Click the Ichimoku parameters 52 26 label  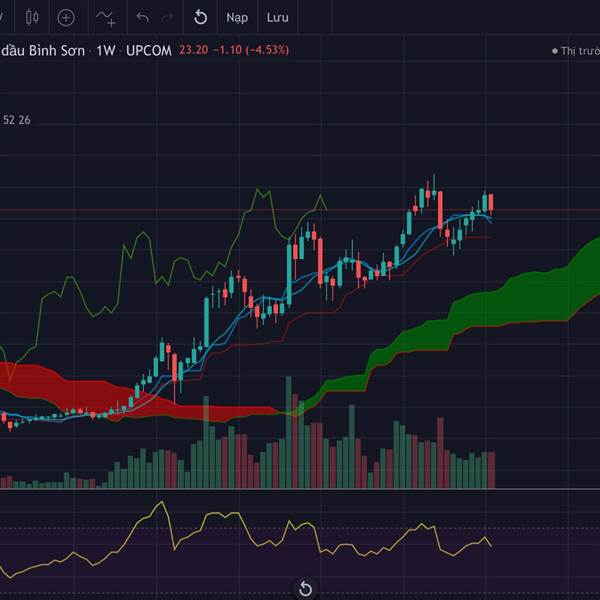pyautogui.click(x=16, y=120)
